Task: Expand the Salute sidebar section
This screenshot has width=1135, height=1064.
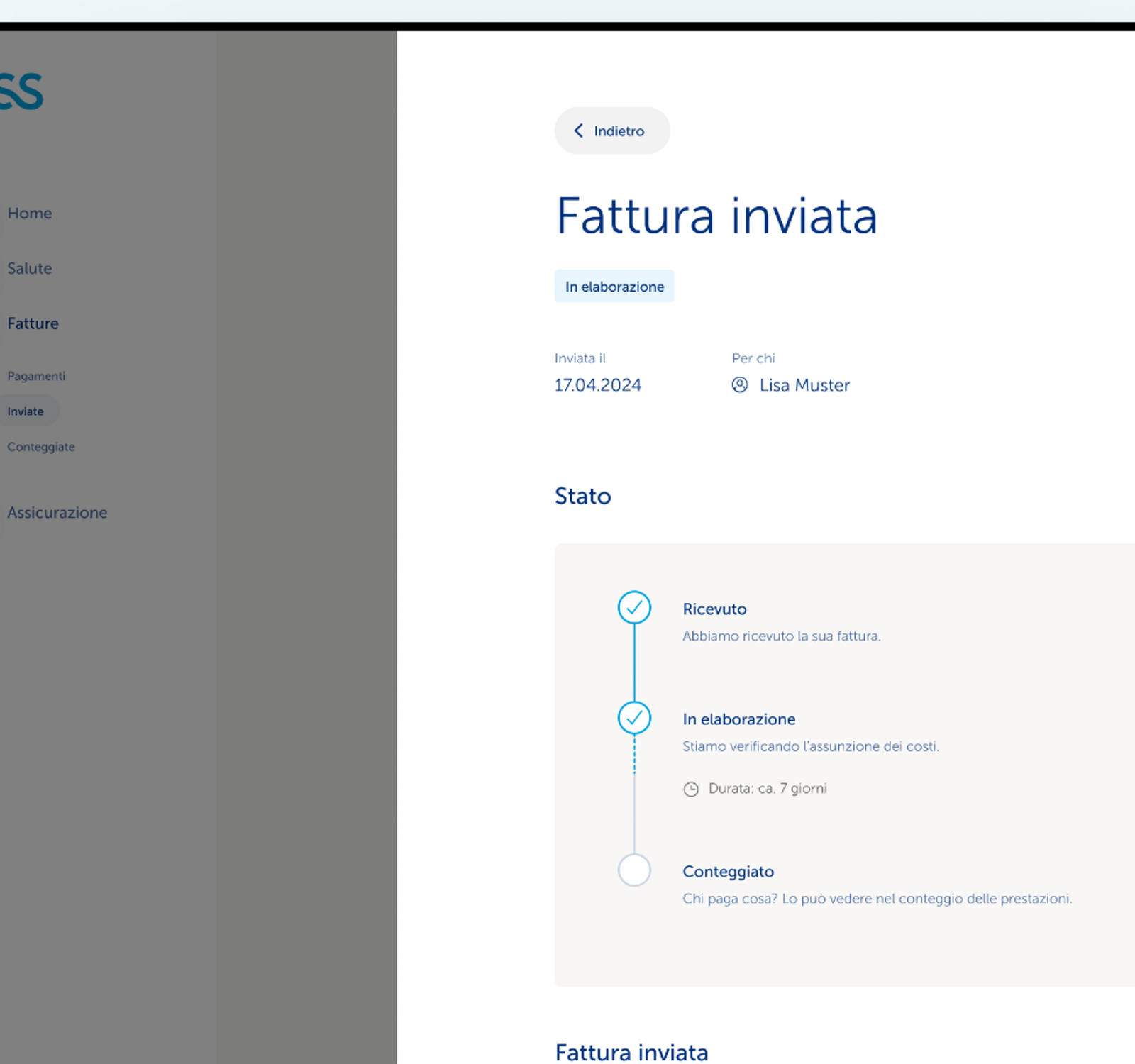Action: point(29,268)
